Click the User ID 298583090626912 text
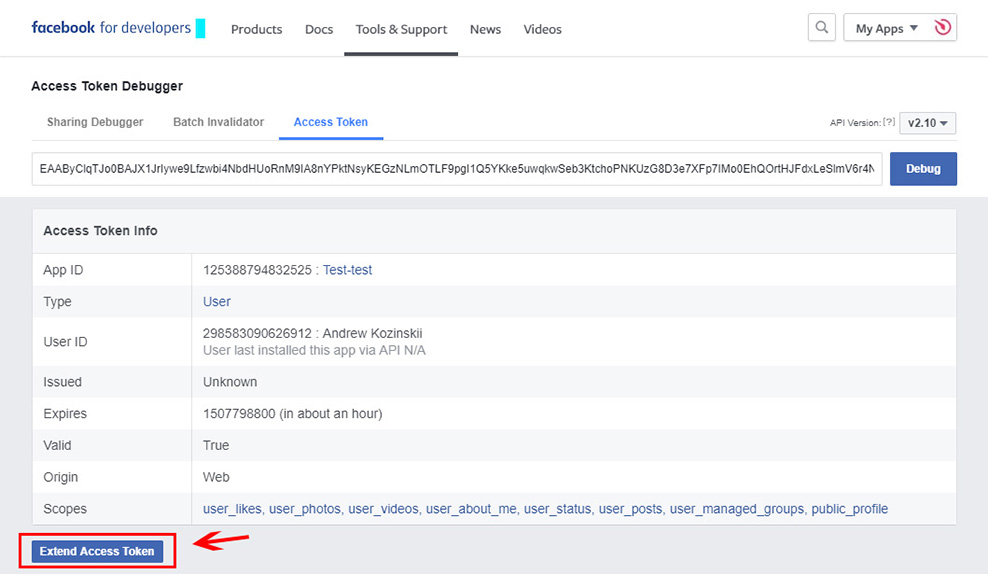The height and width of the screenshot is (574, 988). [x=257, y=333]
